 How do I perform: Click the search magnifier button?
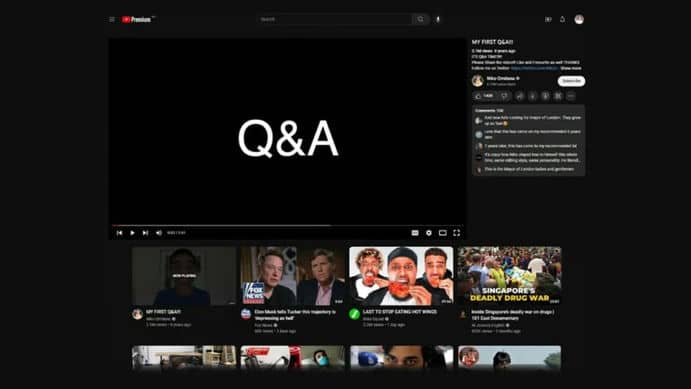pos(421,19)
